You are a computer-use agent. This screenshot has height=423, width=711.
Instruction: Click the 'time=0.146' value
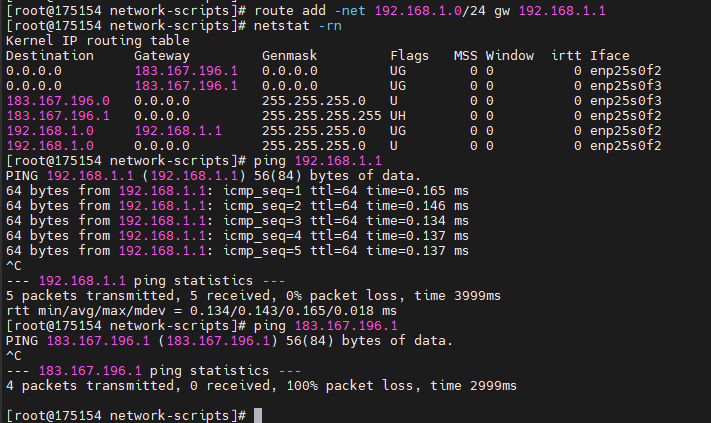tap(406, 205)
